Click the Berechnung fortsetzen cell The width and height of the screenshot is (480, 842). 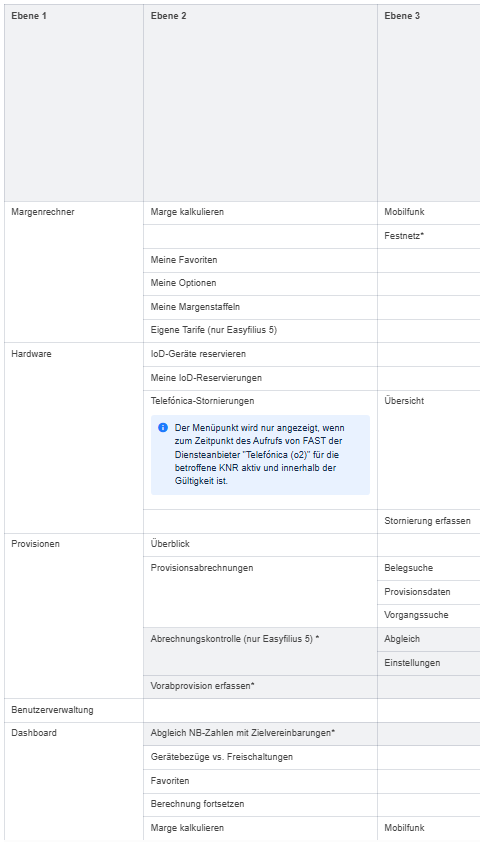[x=260, y=804]
